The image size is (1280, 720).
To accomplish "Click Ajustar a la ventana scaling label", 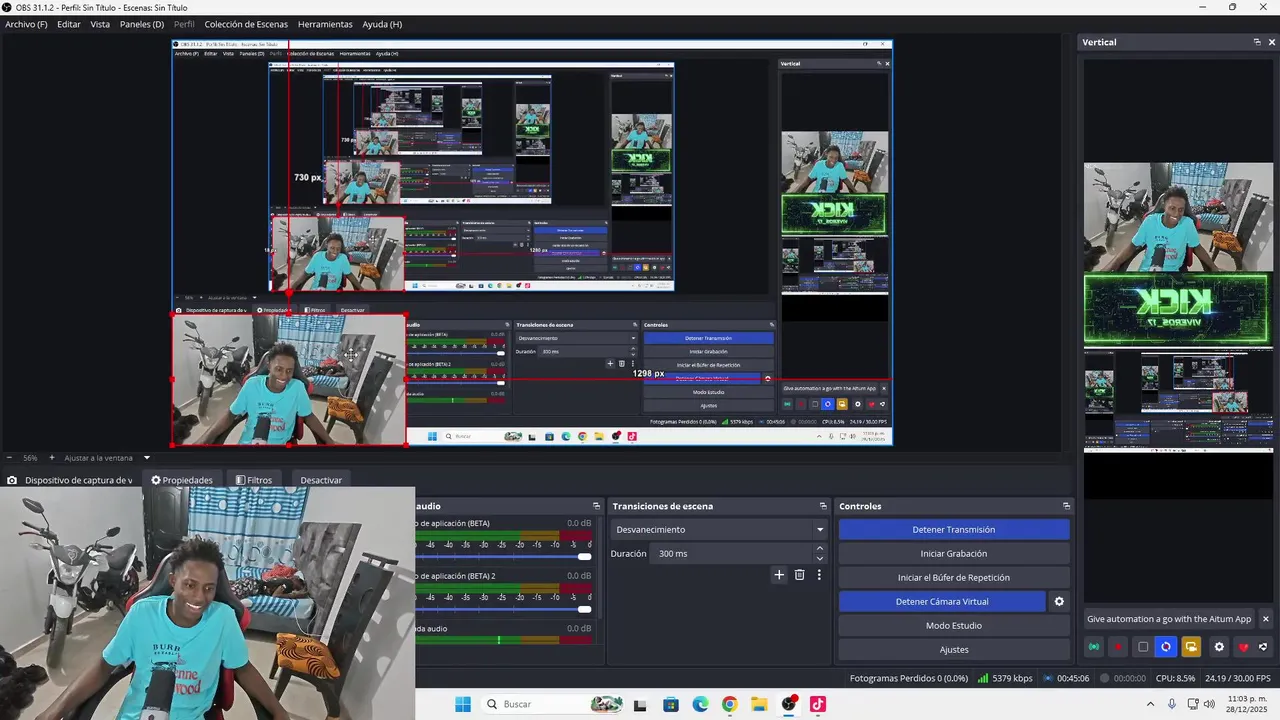I will click(x=98, y=458).
